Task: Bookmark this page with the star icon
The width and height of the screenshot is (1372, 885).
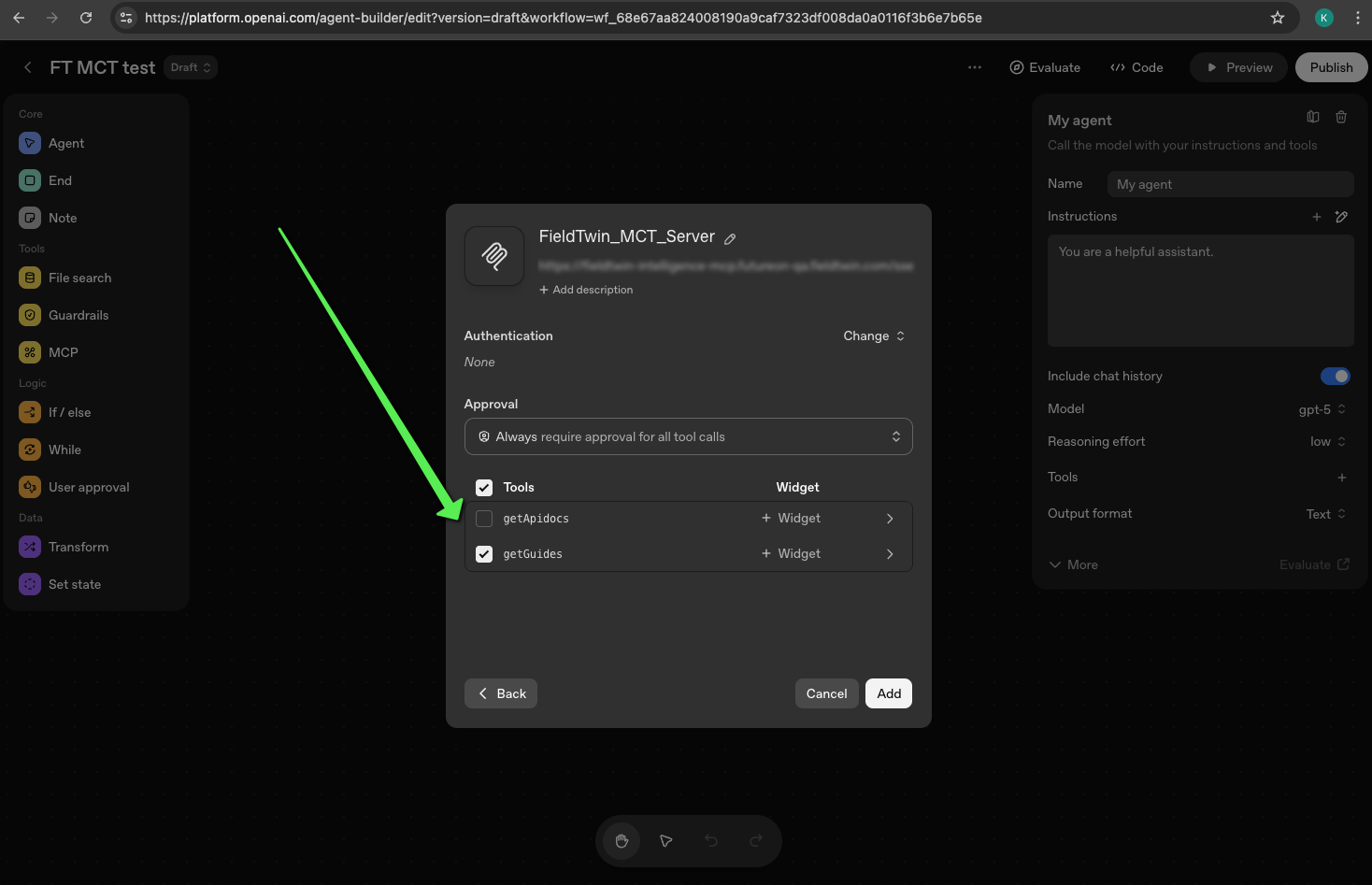Action: (x=1278, y=18)
